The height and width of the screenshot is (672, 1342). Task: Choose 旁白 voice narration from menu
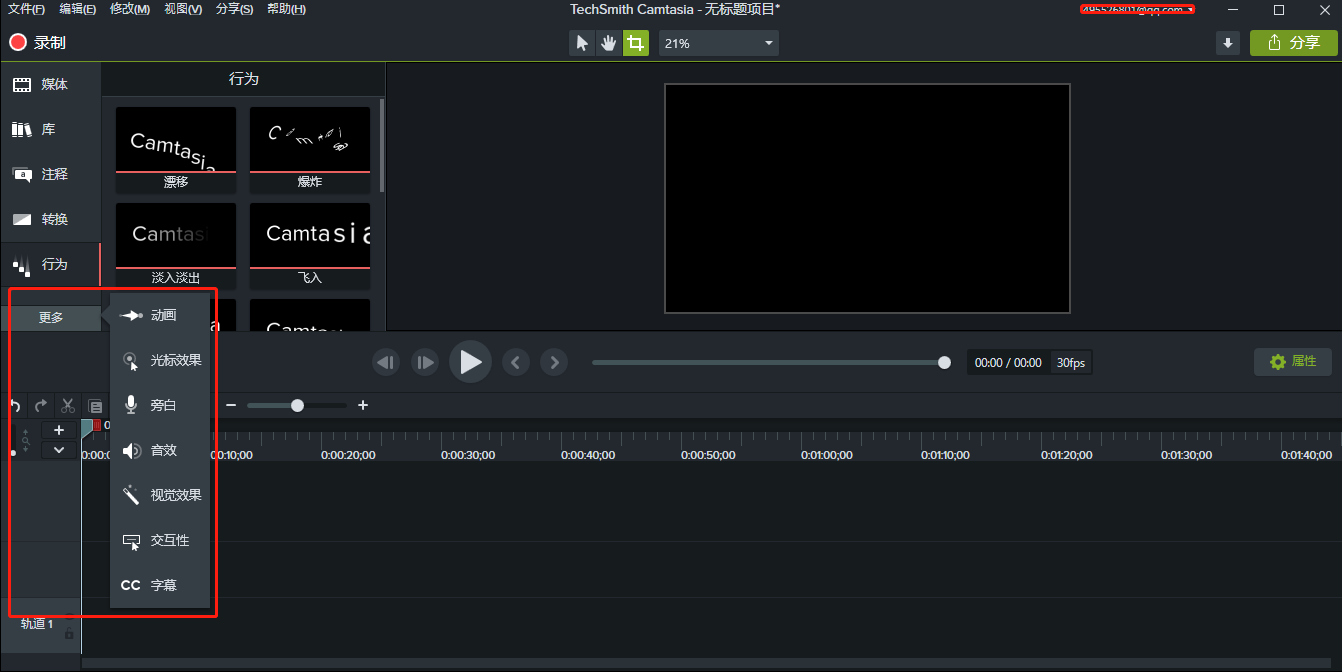pyautogui.click(x=160, y=405)
